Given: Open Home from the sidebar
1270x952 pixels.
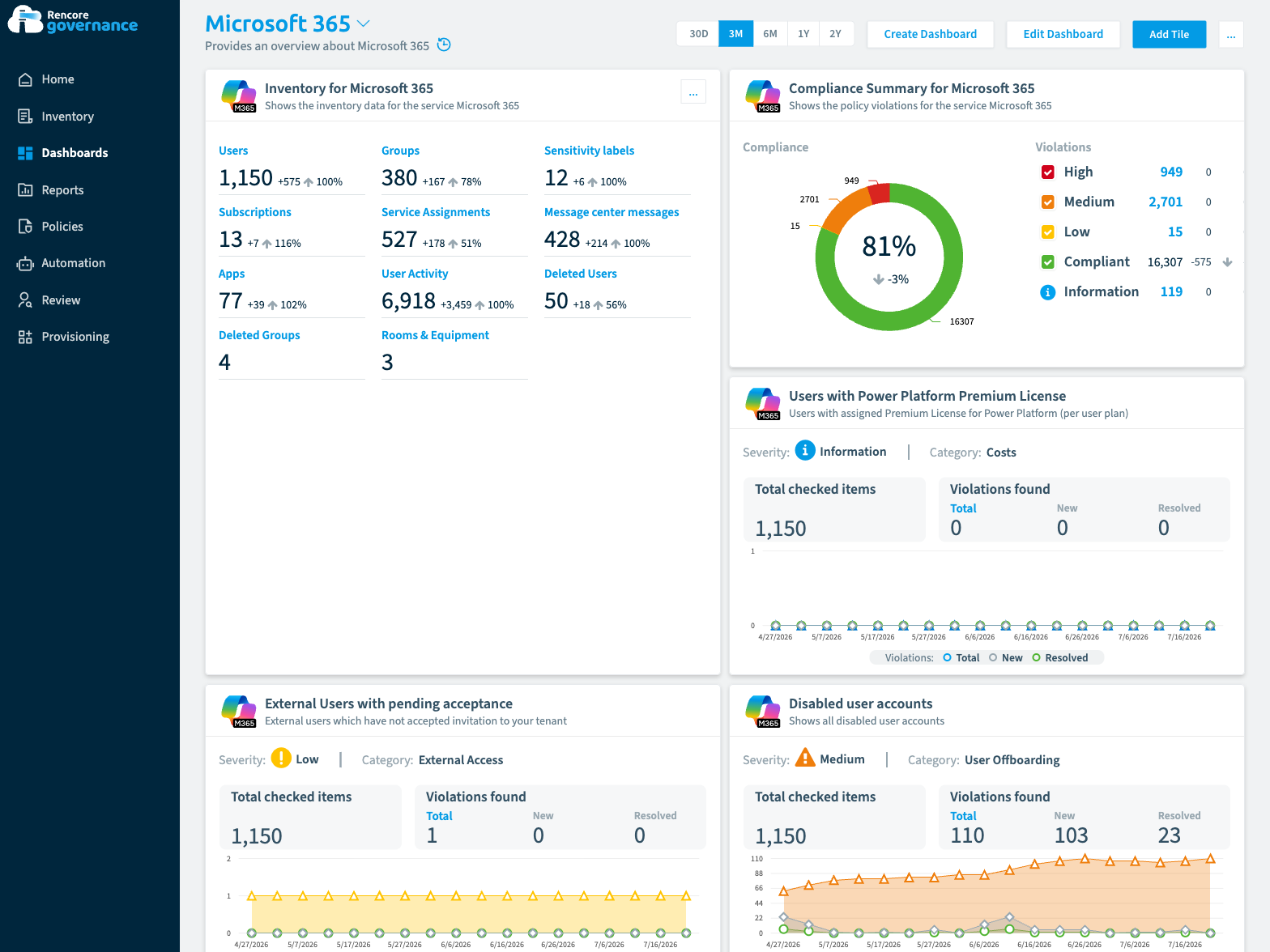Looking at the screenshot, I should tap(58, 79).
